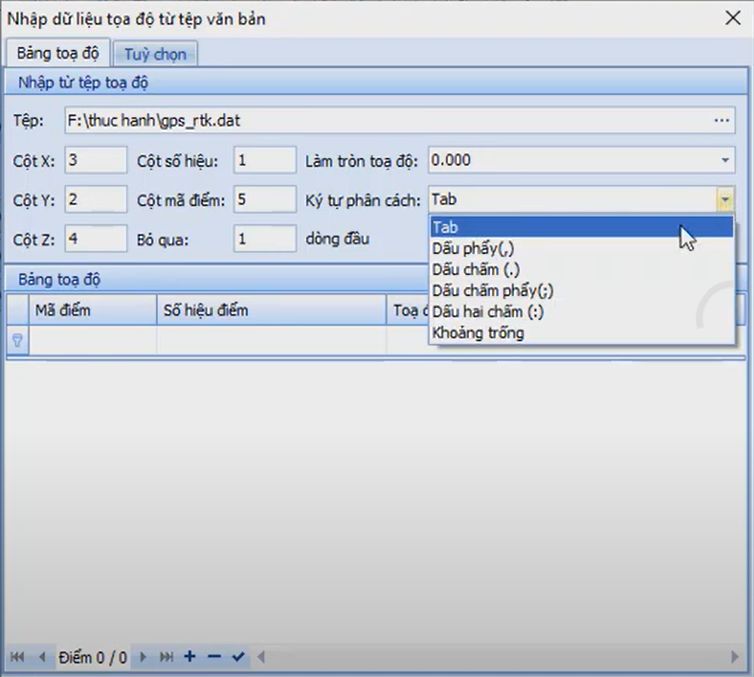Viewport: 754px width, 677px height.
Task: Click the filter icon in table row
Action: (x=17, y=341)
